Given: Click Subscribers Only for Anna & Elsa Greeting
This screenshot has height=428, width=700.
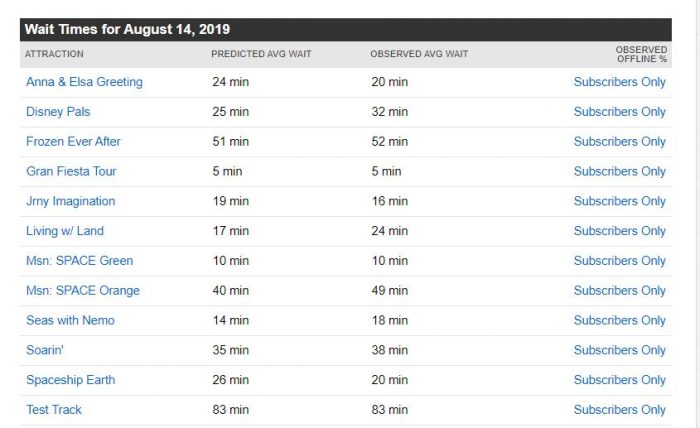Looking at the screenshot, I should click(x=620, y=82).
